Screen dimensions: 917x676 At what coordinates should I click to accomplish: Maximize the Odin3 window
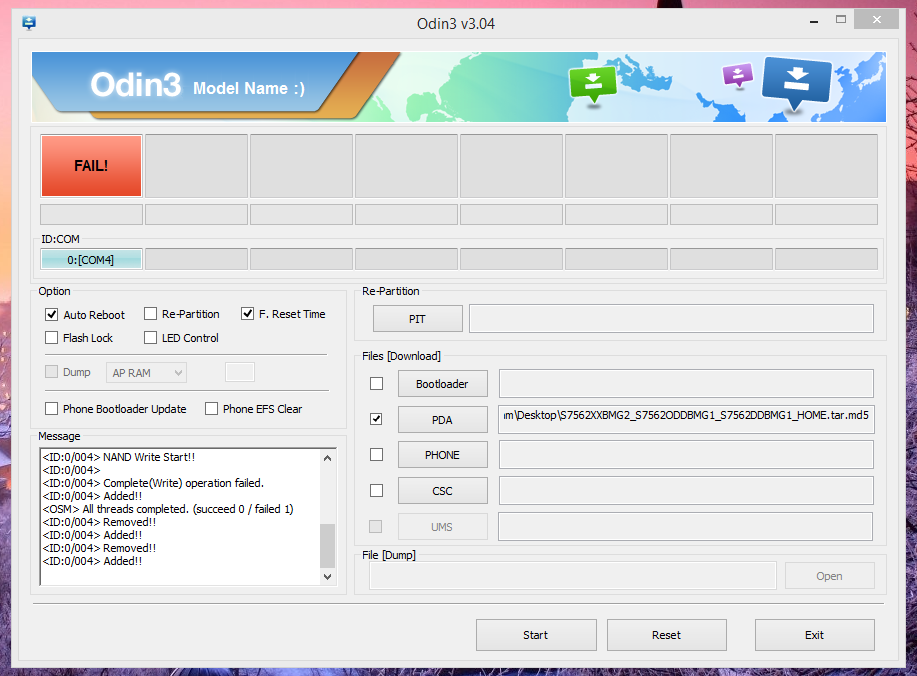coord(841,19)
